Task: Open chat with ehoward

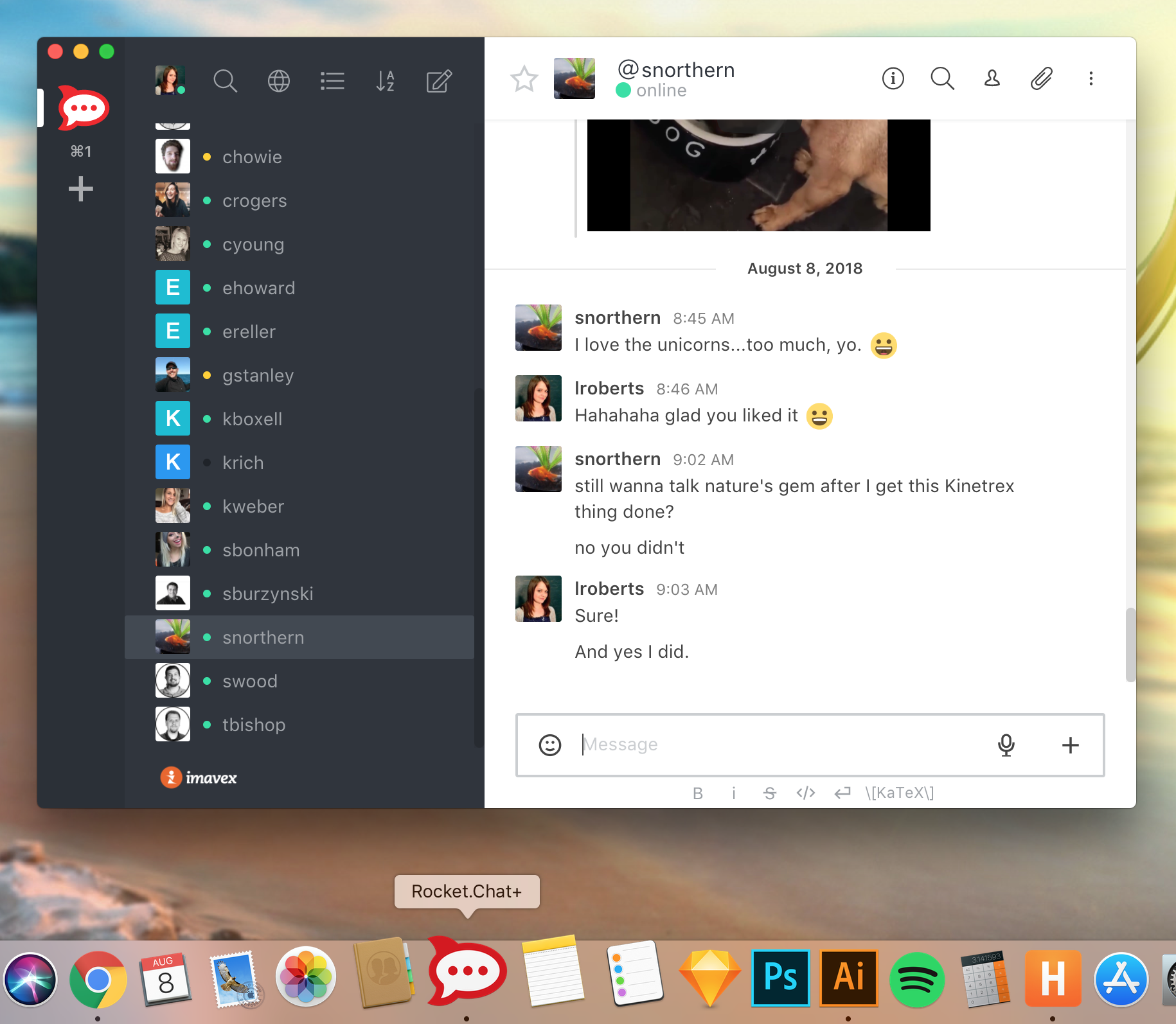Action: 299,288
